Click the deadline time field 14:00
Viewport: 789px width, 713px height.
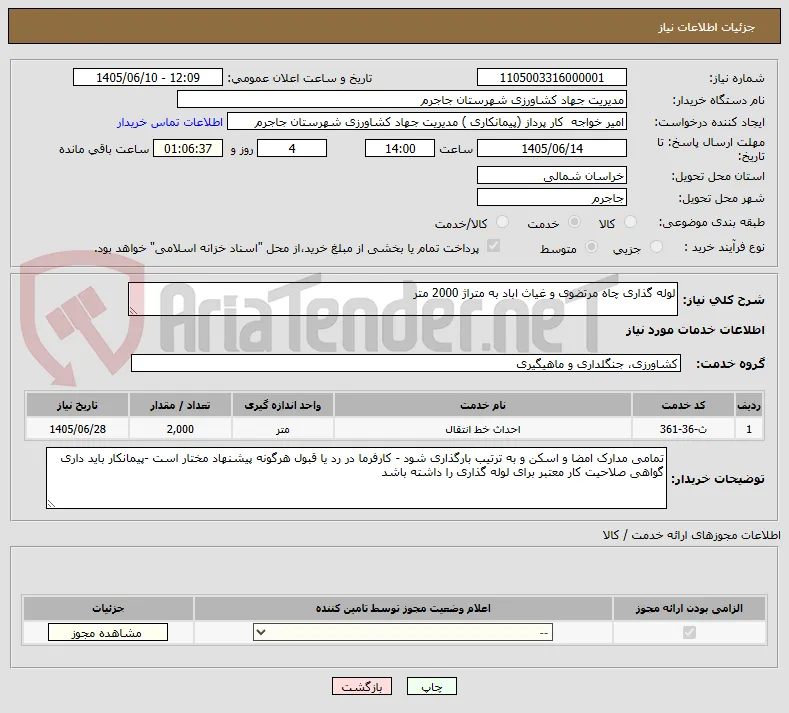click(x=400, y=148)
